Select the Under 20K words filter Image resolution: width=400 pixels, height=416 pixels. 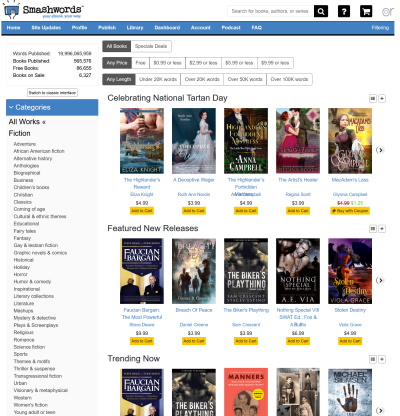pos(158,79)
